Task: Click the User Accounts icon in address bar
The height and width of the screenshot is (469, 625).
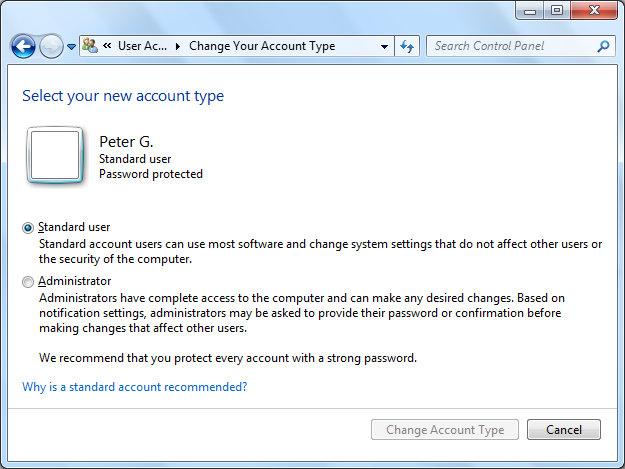Action: [90, 46]
